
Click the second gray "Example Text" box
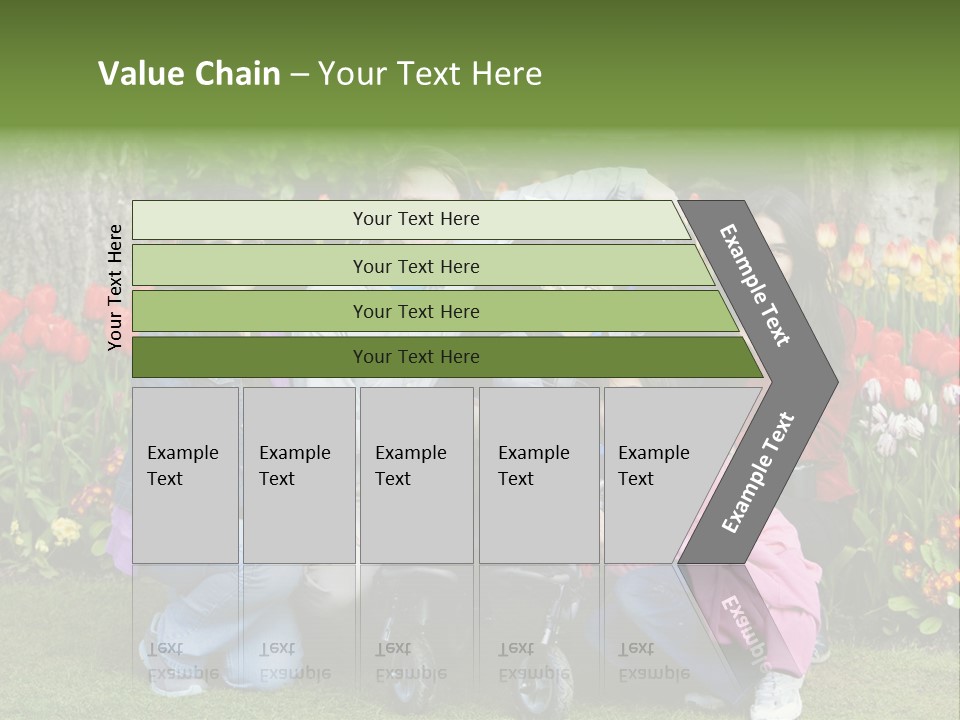click(298, 475)
